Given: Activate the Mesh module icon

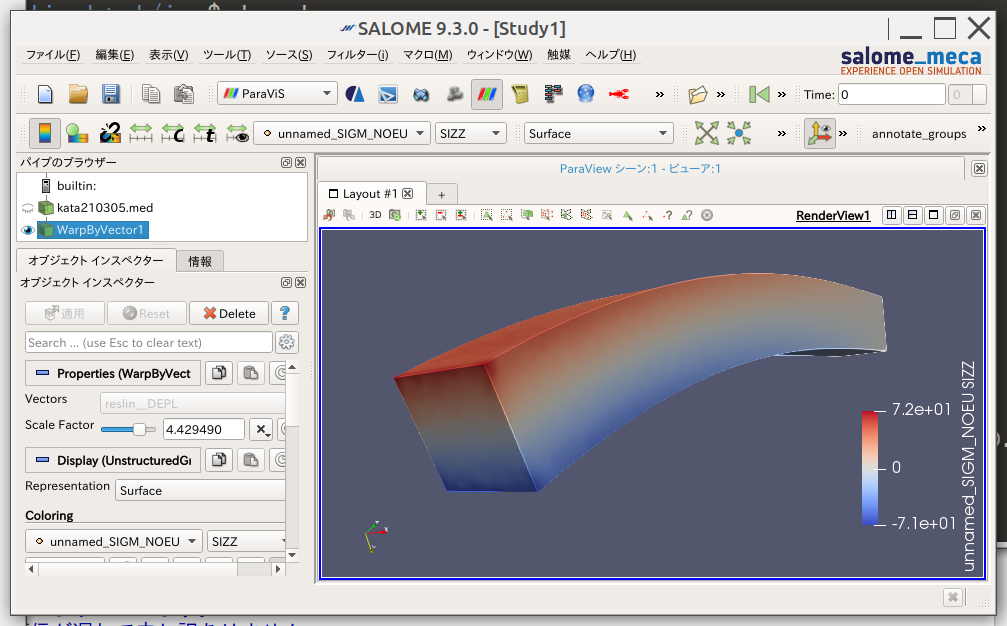Looking at the screenshot, I should point(421,94).
